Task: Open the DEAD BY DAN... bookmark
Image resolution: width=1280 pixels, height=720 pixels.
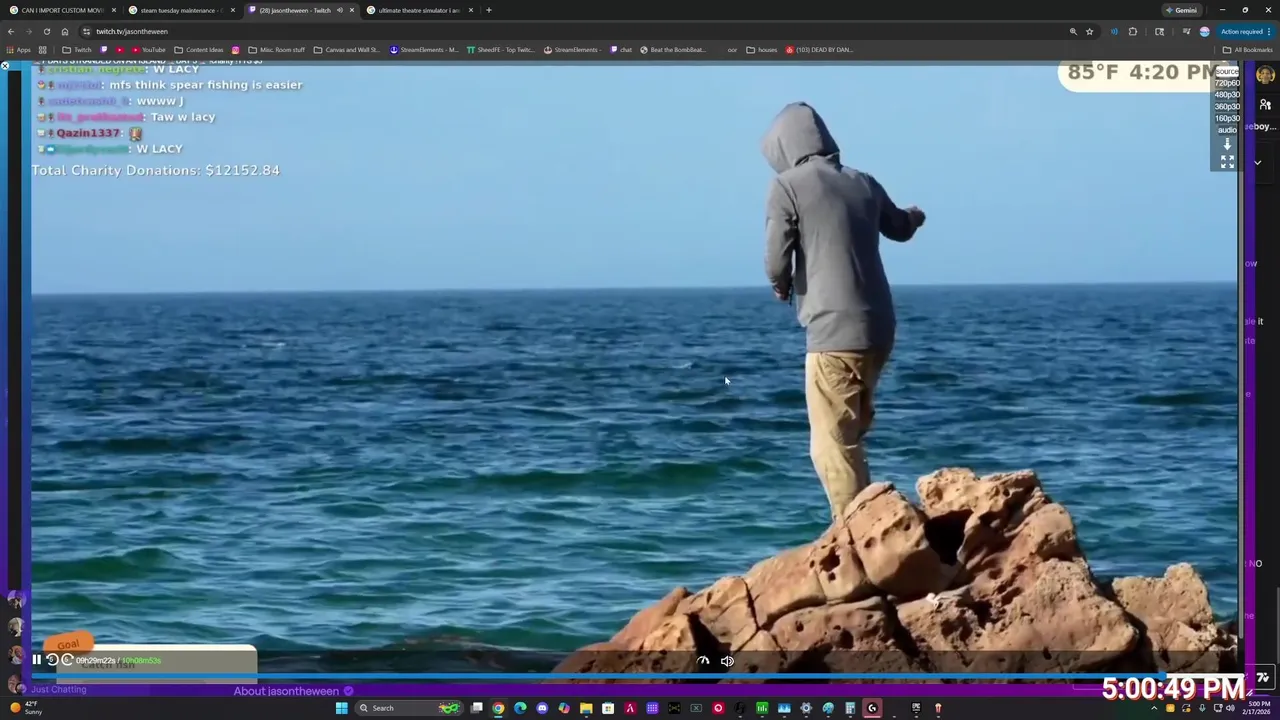Action: tap(819, 50)
